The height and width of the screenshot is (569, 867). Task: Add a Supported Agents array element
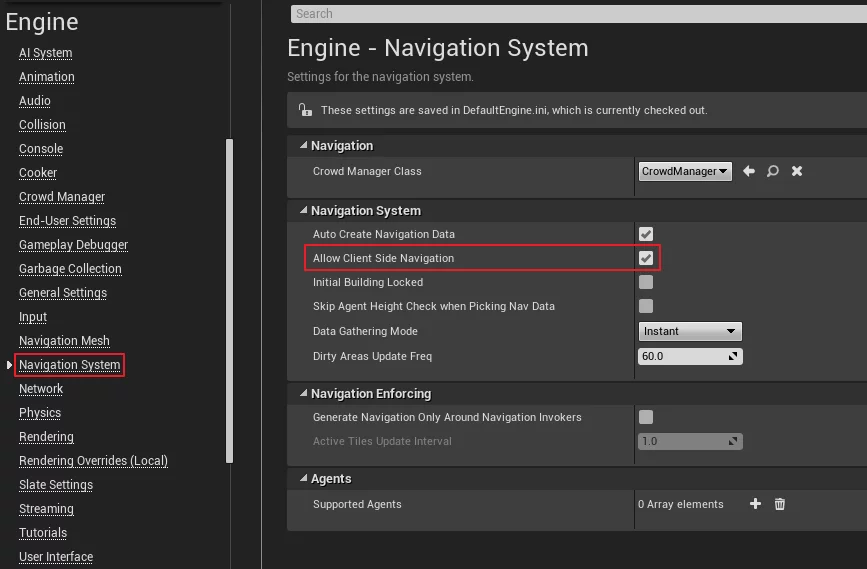[756, 504]
